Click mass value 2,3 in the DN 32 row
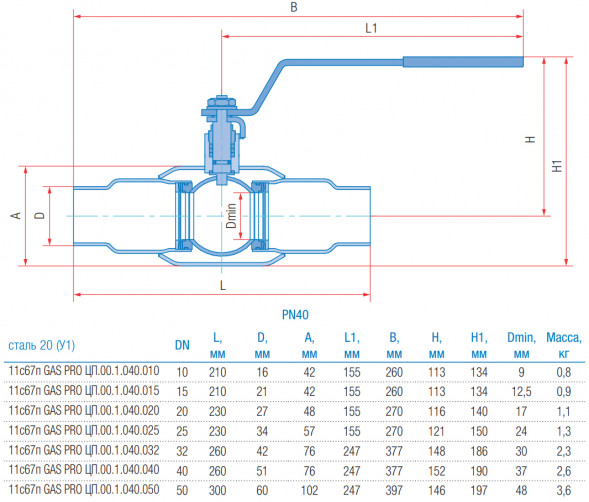589x502 pixels. click(x=564, y=451)
